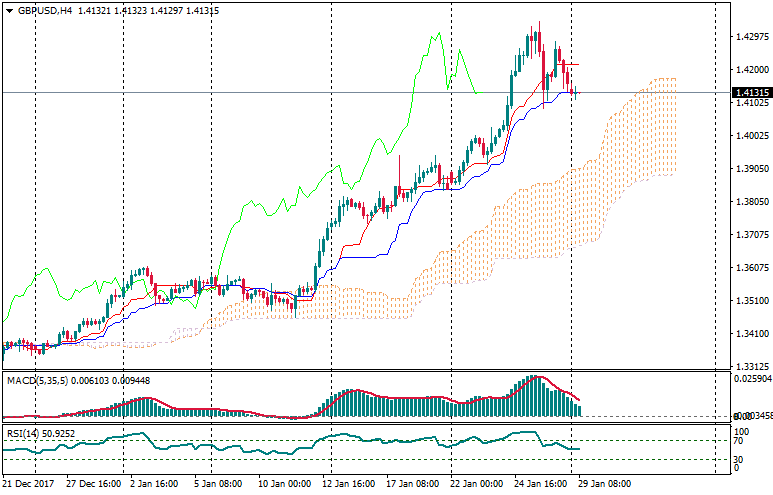Click the Ichimoku cloud's flat top edge
This screenshot has width=773, height=495.
663,78
